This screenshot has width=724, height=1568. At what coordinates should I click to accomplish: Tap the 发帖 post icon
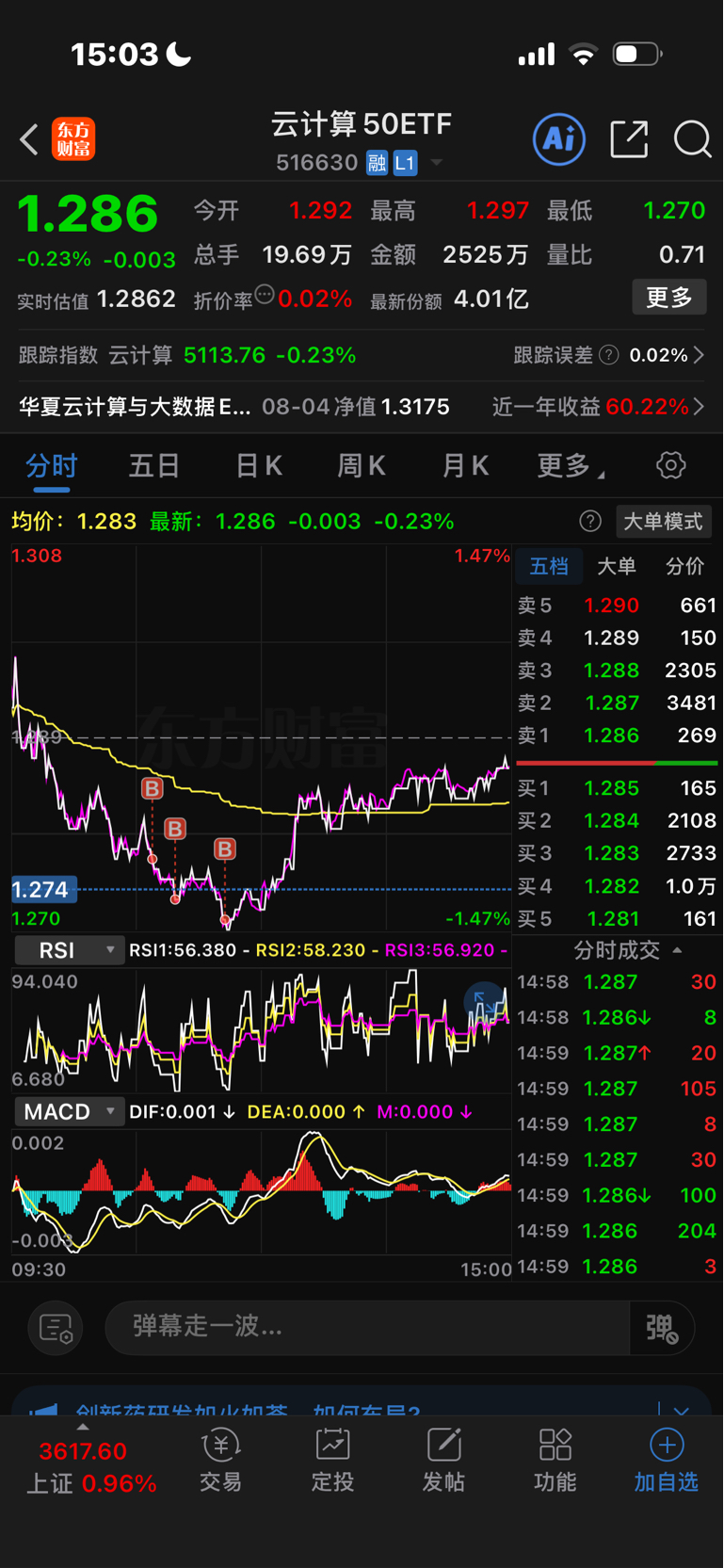coord(443,1462)
